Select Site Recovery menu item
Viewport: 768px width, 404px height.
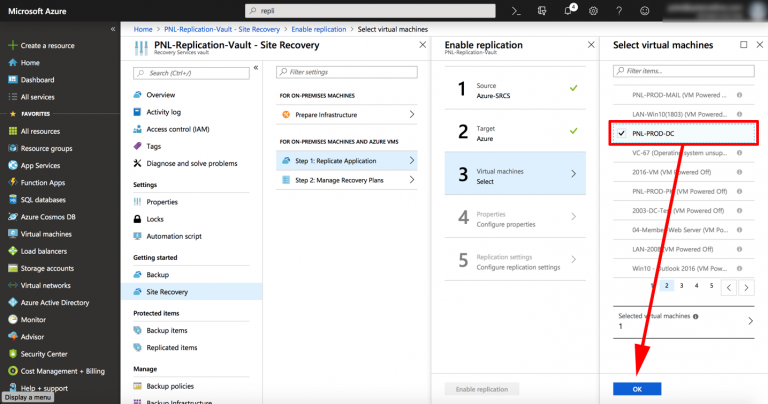pyautogui.click(x=192, y=292)
